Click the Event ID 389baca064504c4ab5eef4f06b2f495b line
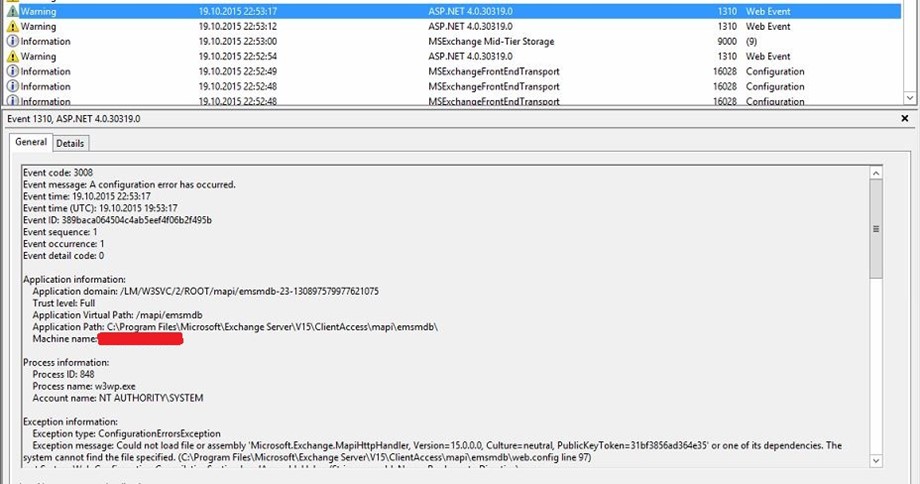 pos(117,220)
